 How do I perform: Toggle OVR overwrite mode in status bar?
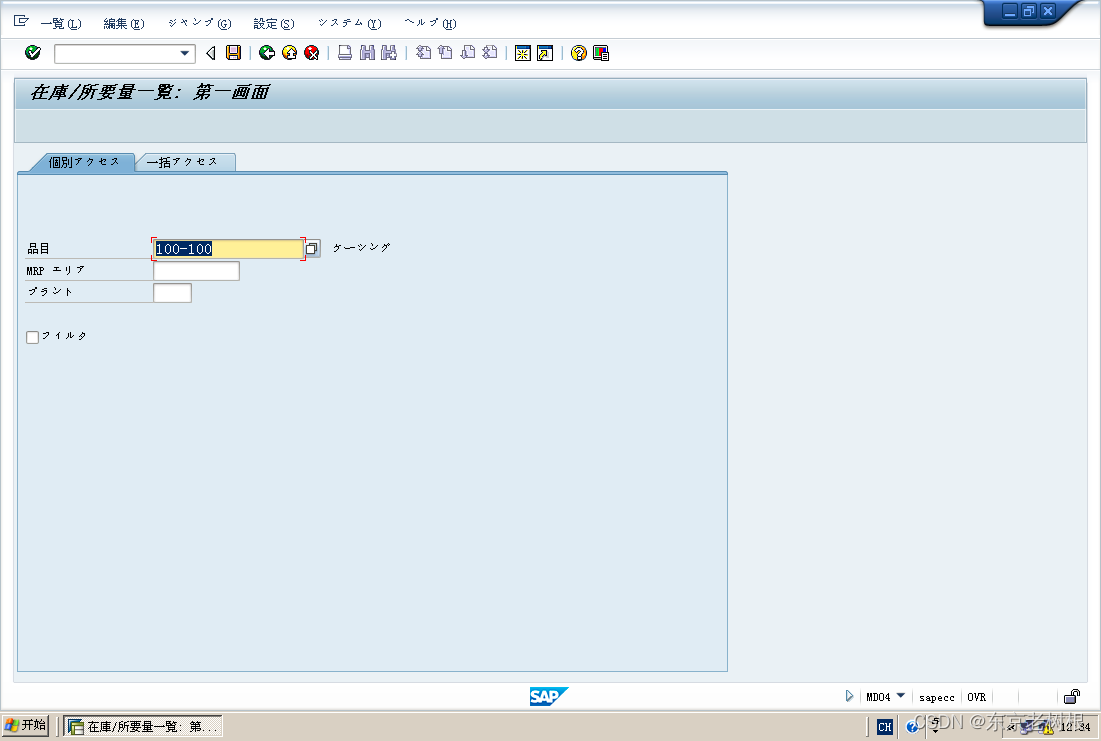[976, 697]
